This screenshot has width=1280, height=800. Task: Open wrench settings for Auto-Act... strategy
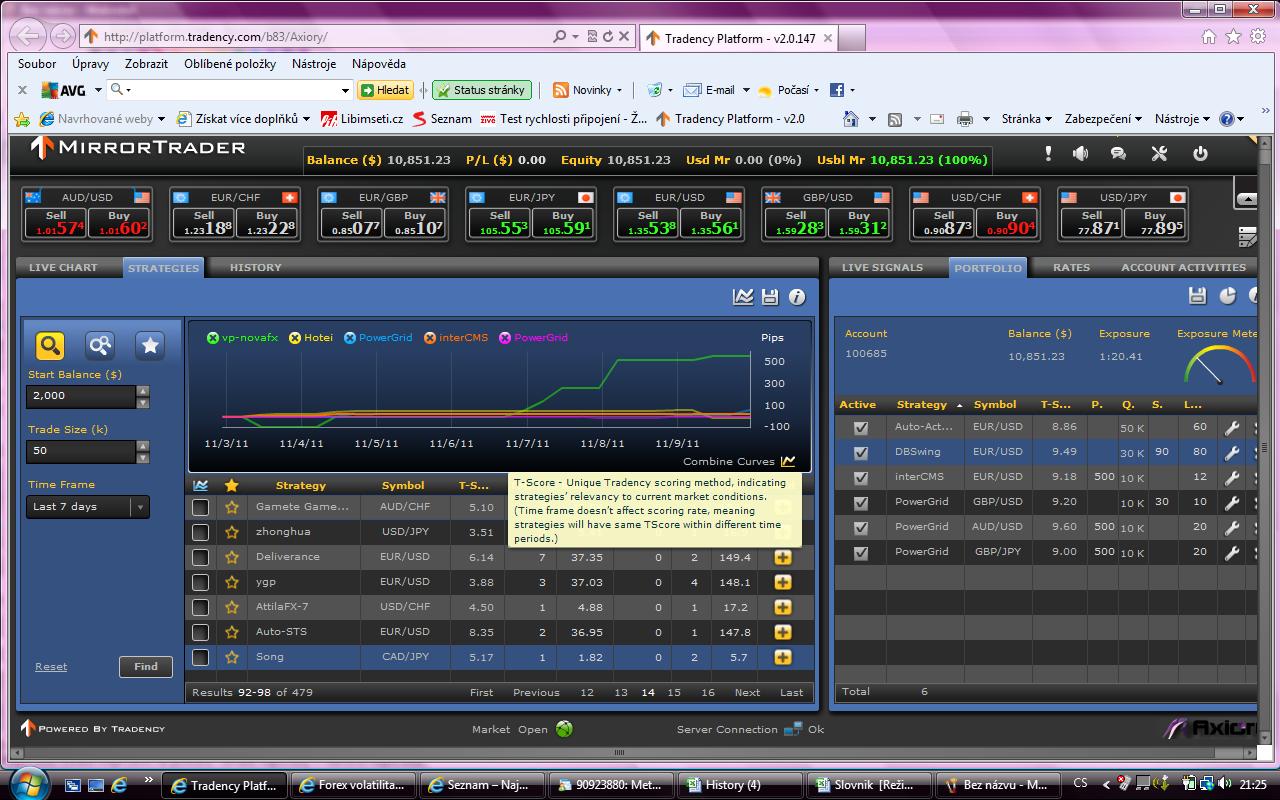pyautogui.click(x=1232, y=427)
